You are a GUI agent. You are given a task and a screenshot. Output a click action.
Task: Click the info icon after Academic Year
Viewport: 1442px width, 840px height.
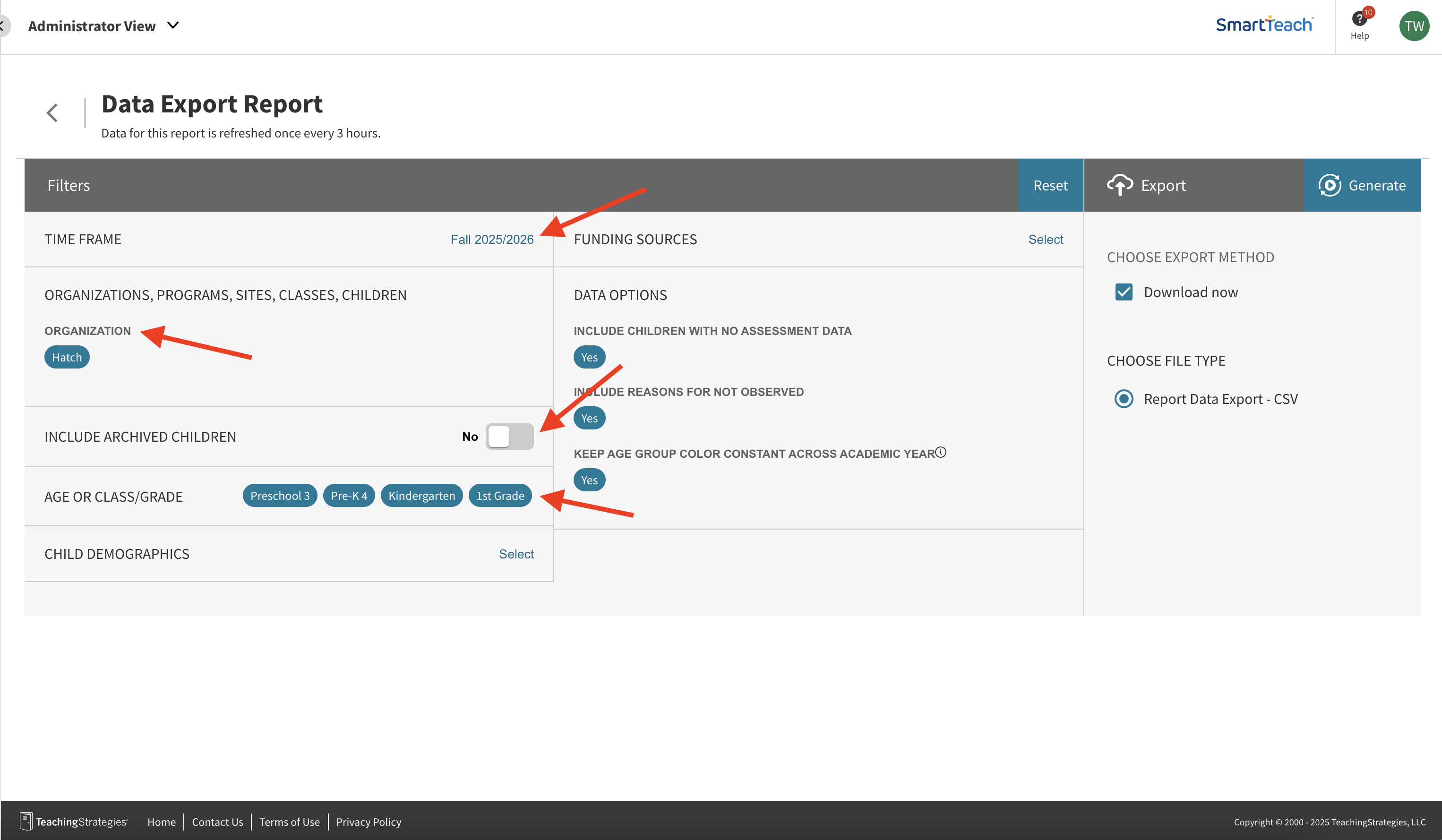pos(941,452)
